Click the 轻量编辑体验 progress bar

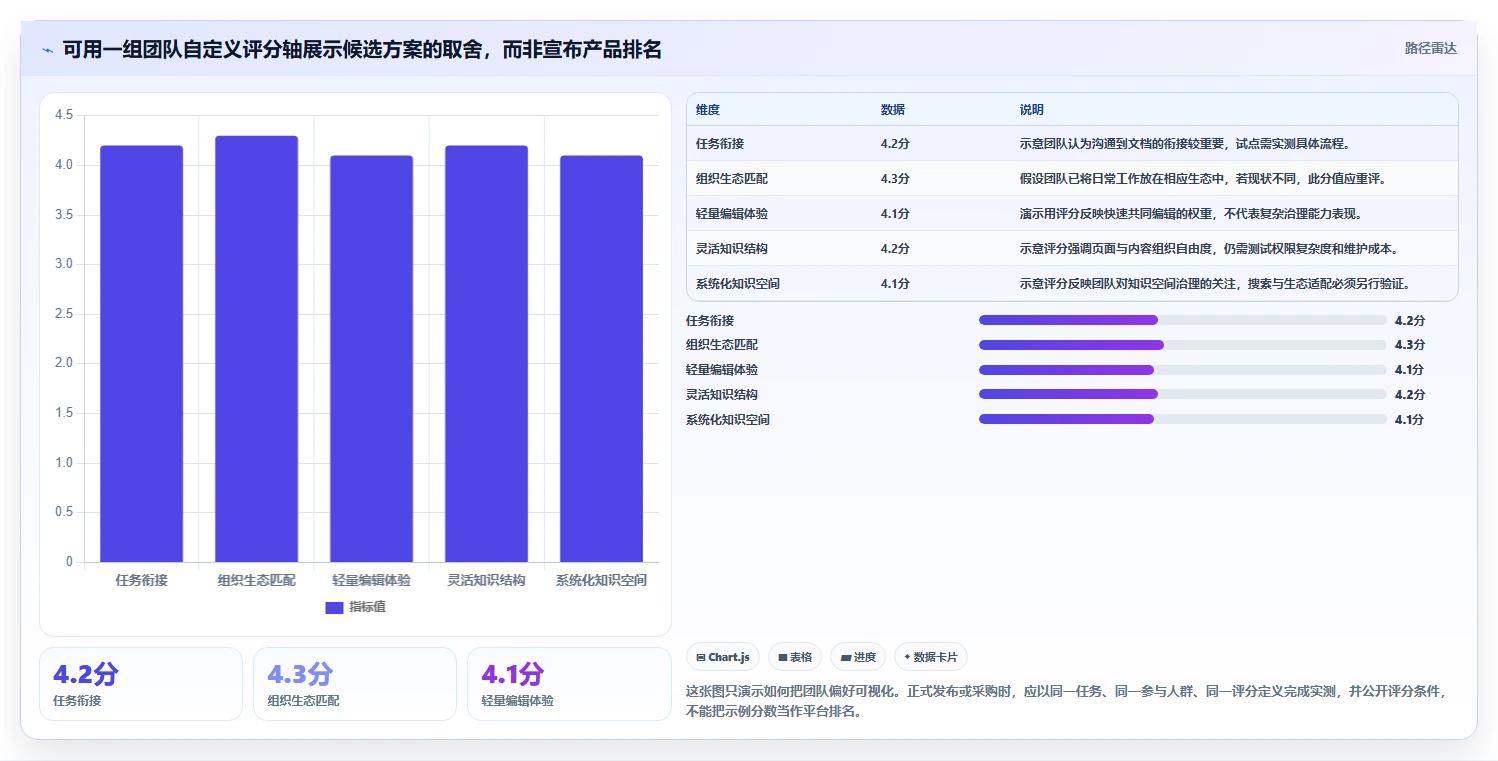pyautogui.click(x=1183, y=370)
